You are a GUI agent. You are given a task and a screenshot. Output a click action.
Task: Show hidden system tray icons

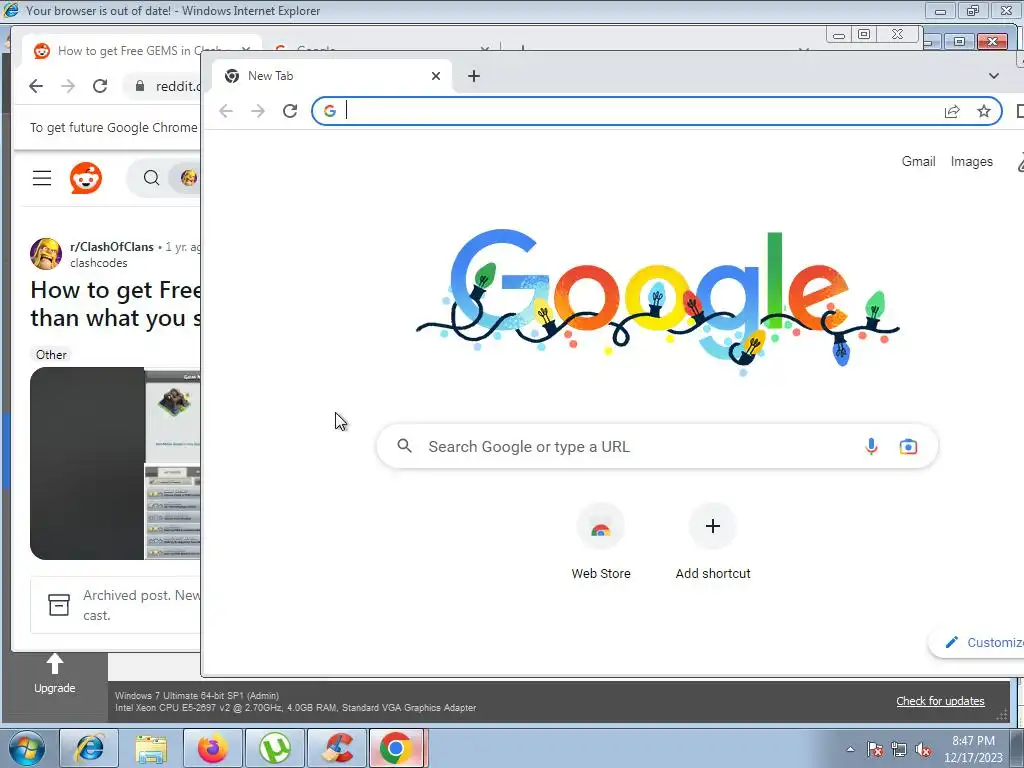850,749
